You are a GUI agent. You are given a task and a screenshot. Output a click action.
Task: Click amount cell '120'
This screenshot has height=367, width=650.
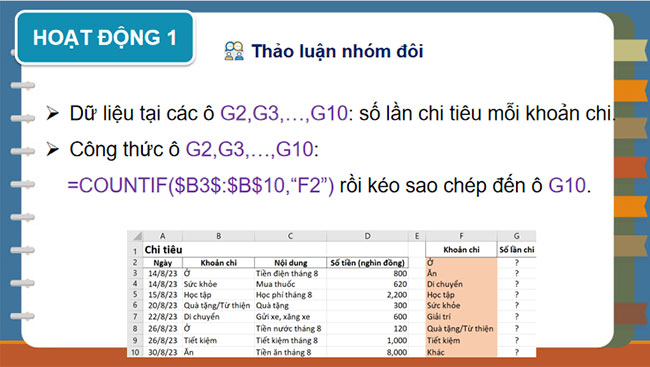[367, 328]
